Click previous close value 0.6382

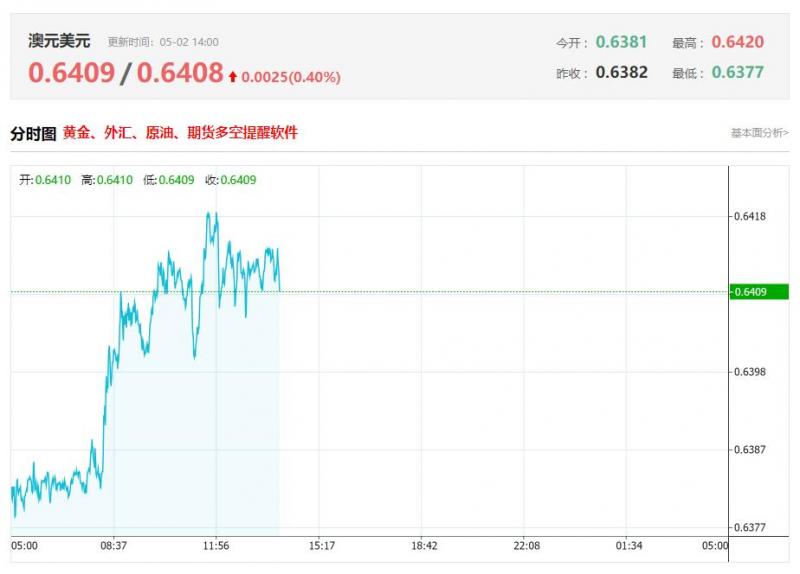click(x=621, y=72)
